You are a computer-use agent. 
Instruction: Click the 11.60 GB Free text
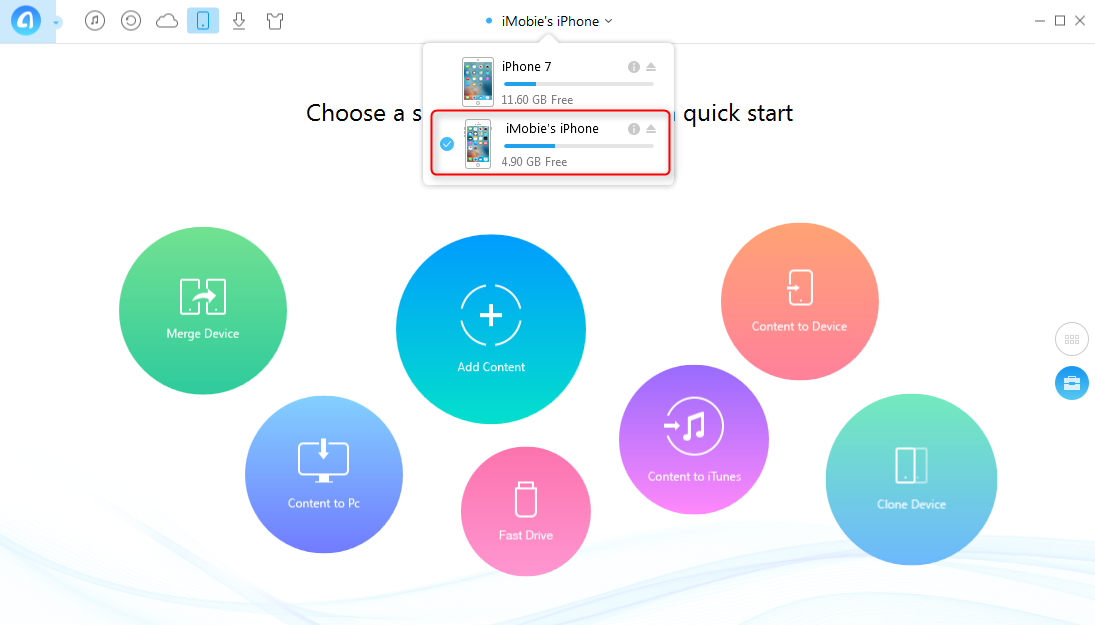537,100
